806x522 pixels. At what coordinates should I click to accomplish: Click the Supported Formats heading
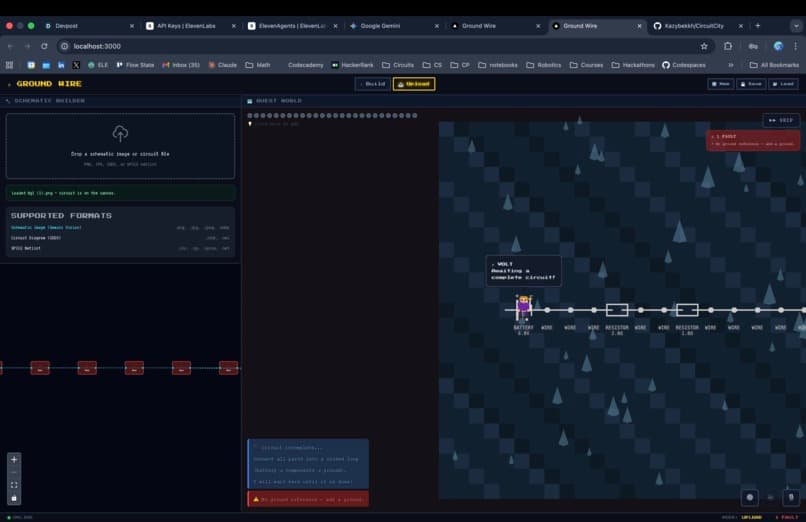pos(61,216)
